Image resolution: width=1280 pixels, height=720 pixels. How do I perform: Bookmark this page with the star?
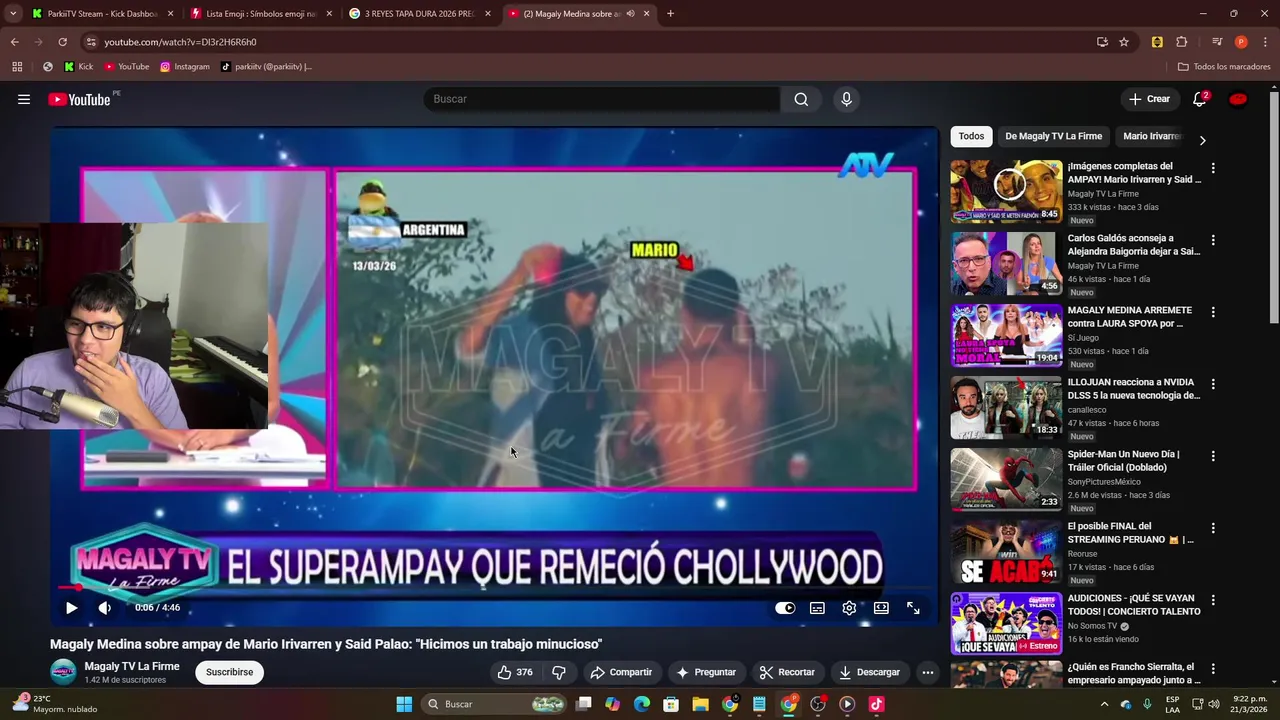pos(1124,42)
